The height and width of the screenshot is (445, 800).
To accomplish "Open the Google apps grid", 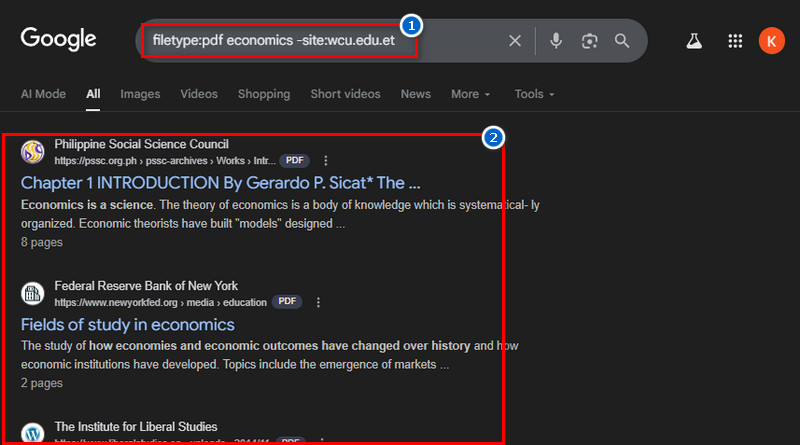I will [x=735, y=41].
